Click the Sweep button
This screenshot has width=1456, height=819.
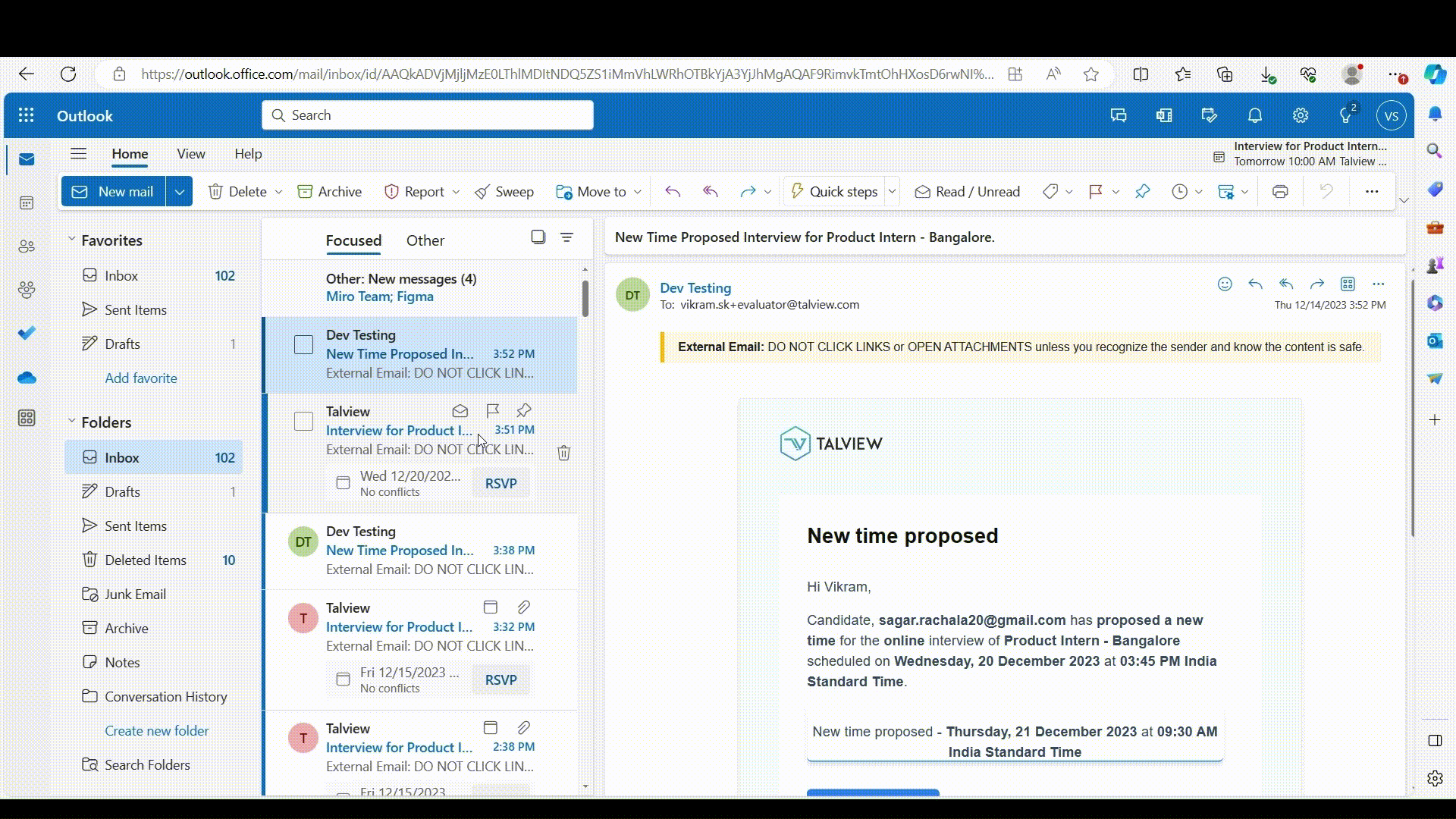pyautogui.click(x=504, y=192)
